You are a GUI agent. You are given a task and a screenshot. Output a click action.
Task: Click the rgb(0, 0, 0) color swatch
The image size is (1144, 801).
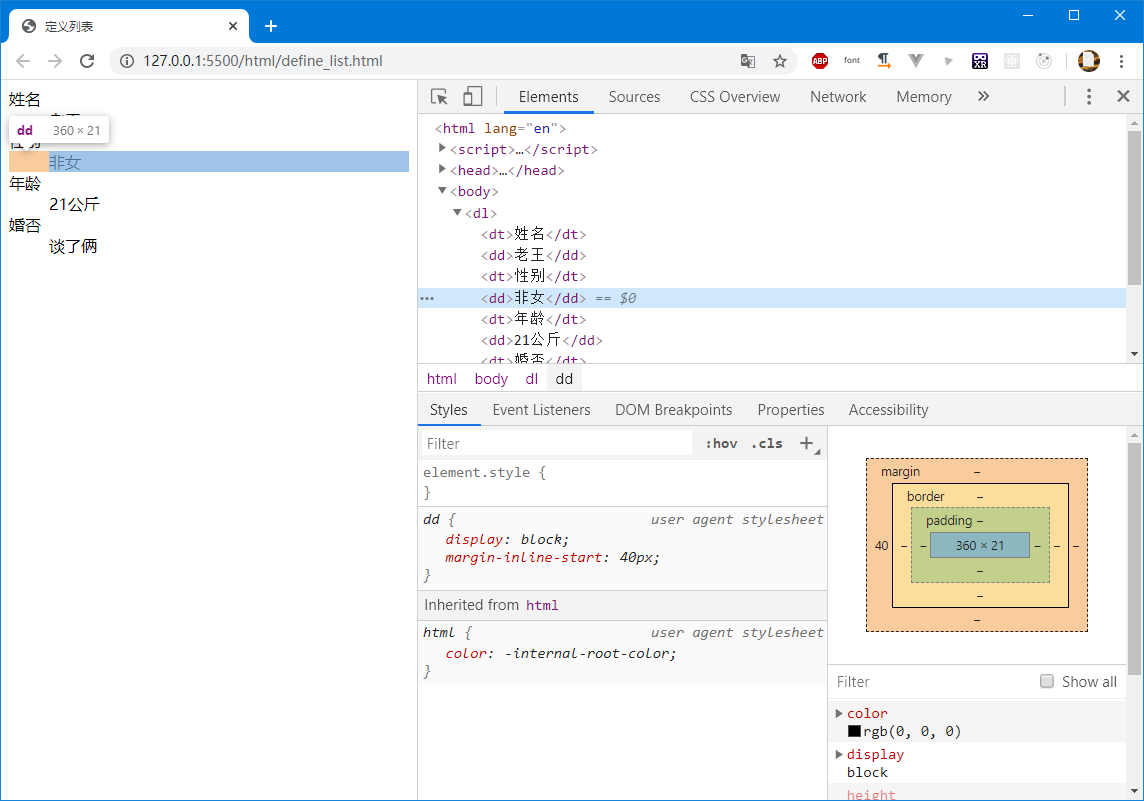pyautogui.click(x=854, y=731)
